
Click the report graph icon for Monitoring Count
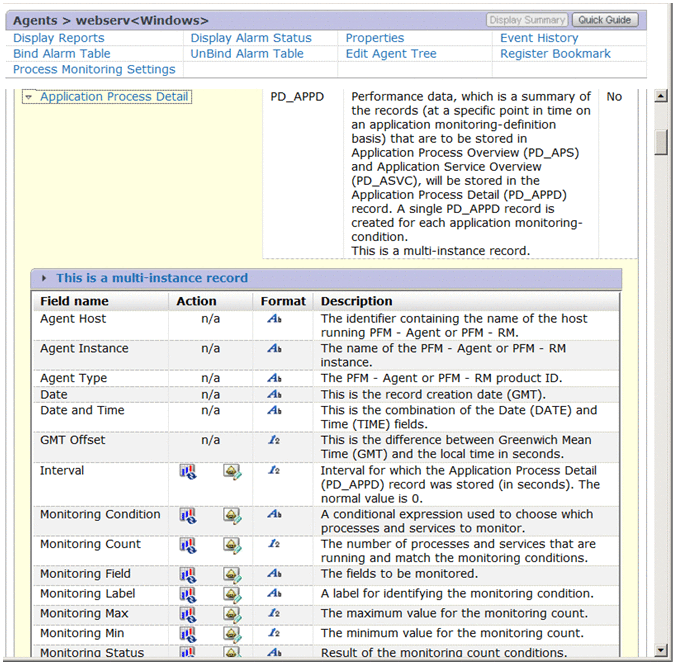tap(187, 545)
